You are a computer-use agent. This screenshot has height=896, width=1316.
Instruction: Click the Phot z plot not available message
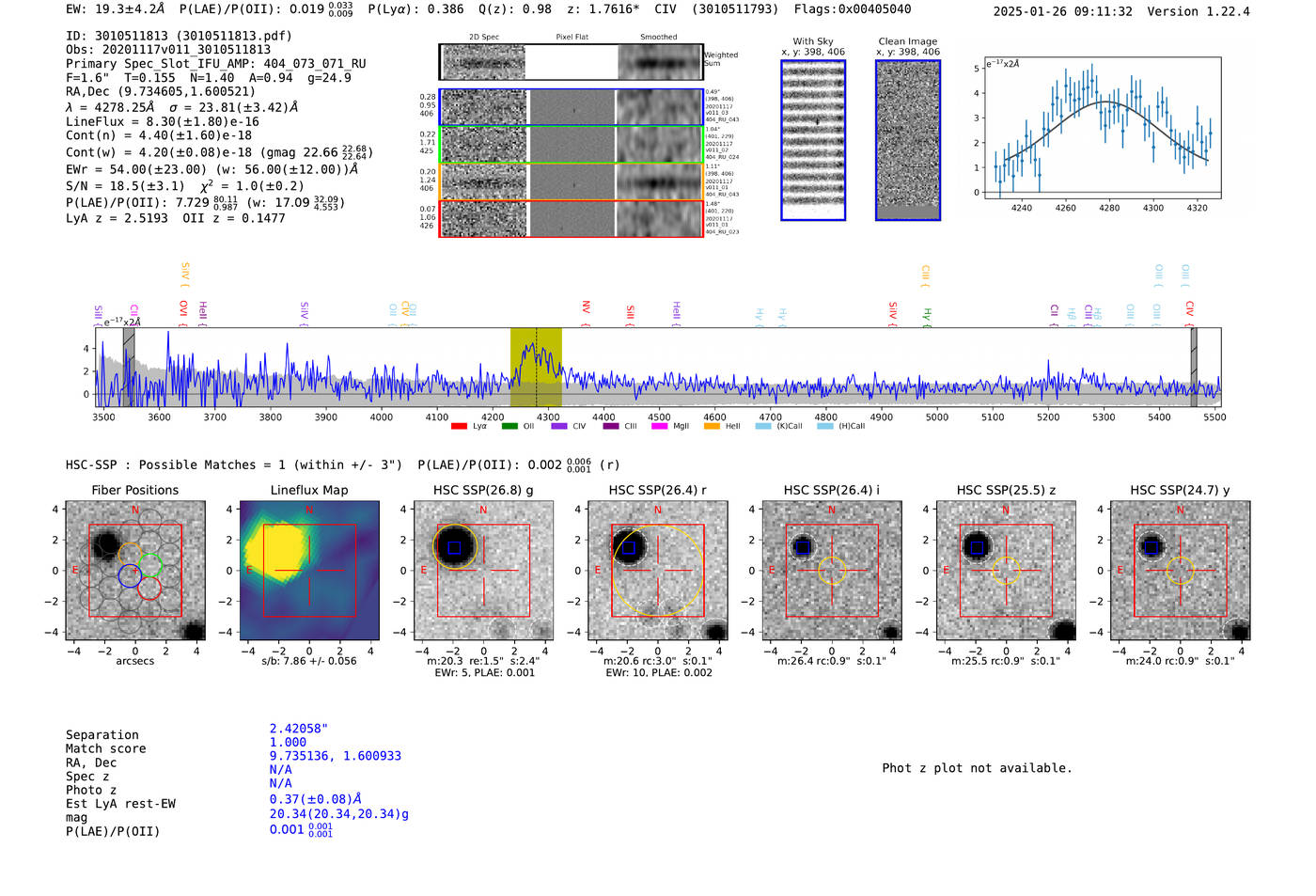click(977, 768)
